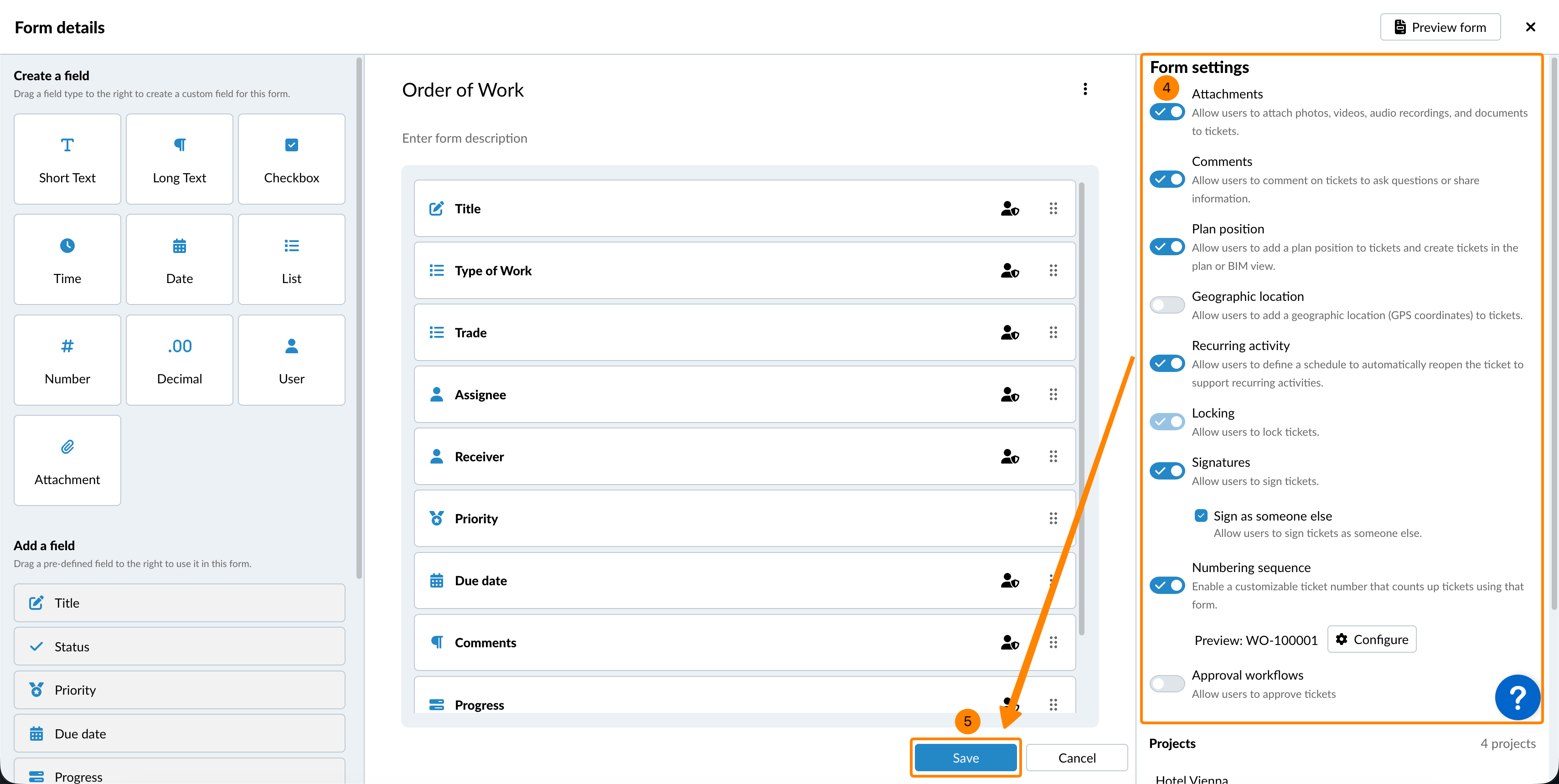Select the pre-defined Due date item
The height and width of the screenshot is (784, 1559).
point(179,733)
